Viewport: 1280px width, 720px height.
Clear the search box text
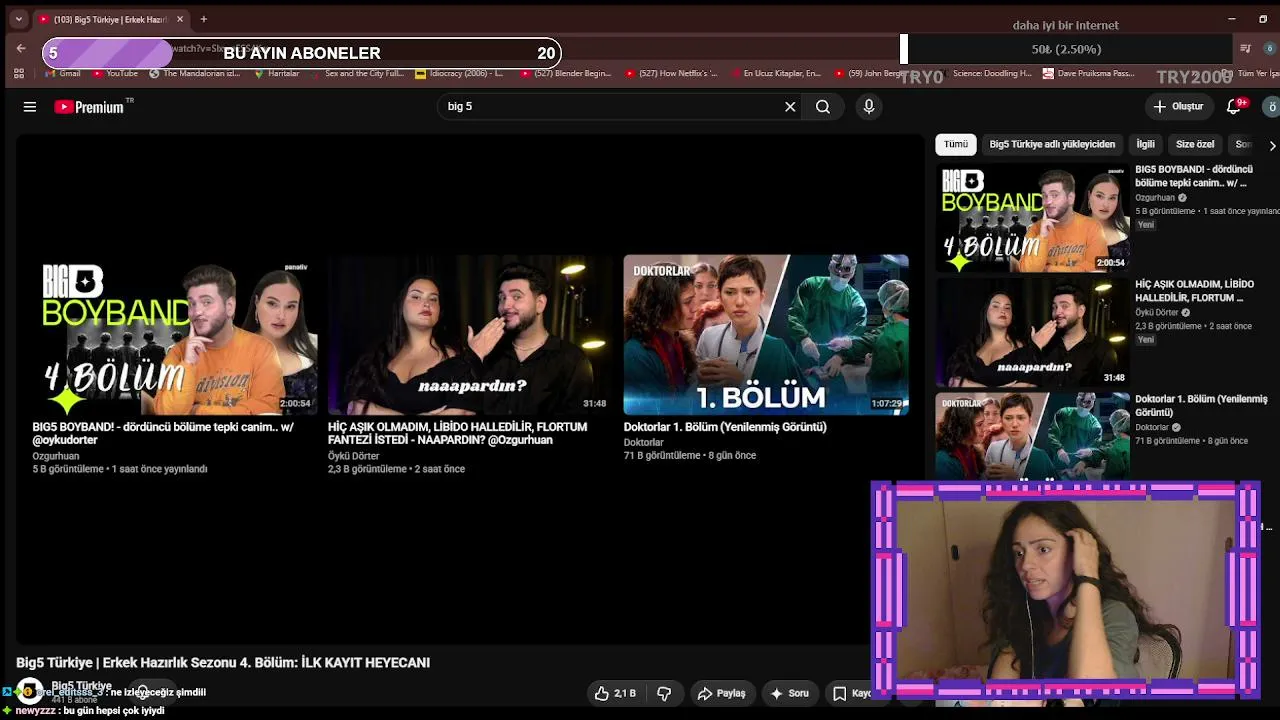pos(790,106)
